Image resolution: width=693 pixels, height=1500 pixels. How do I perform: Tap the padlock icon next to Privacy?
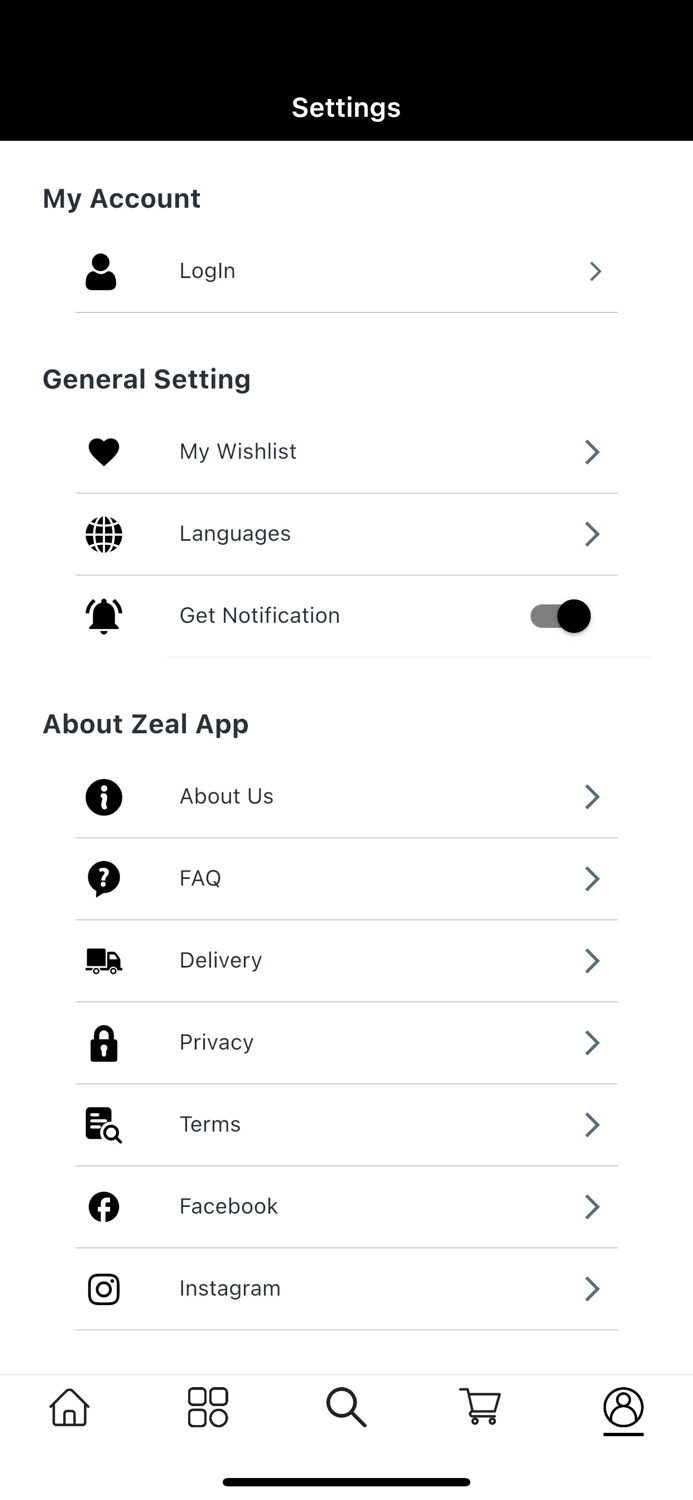(103, 1042)
